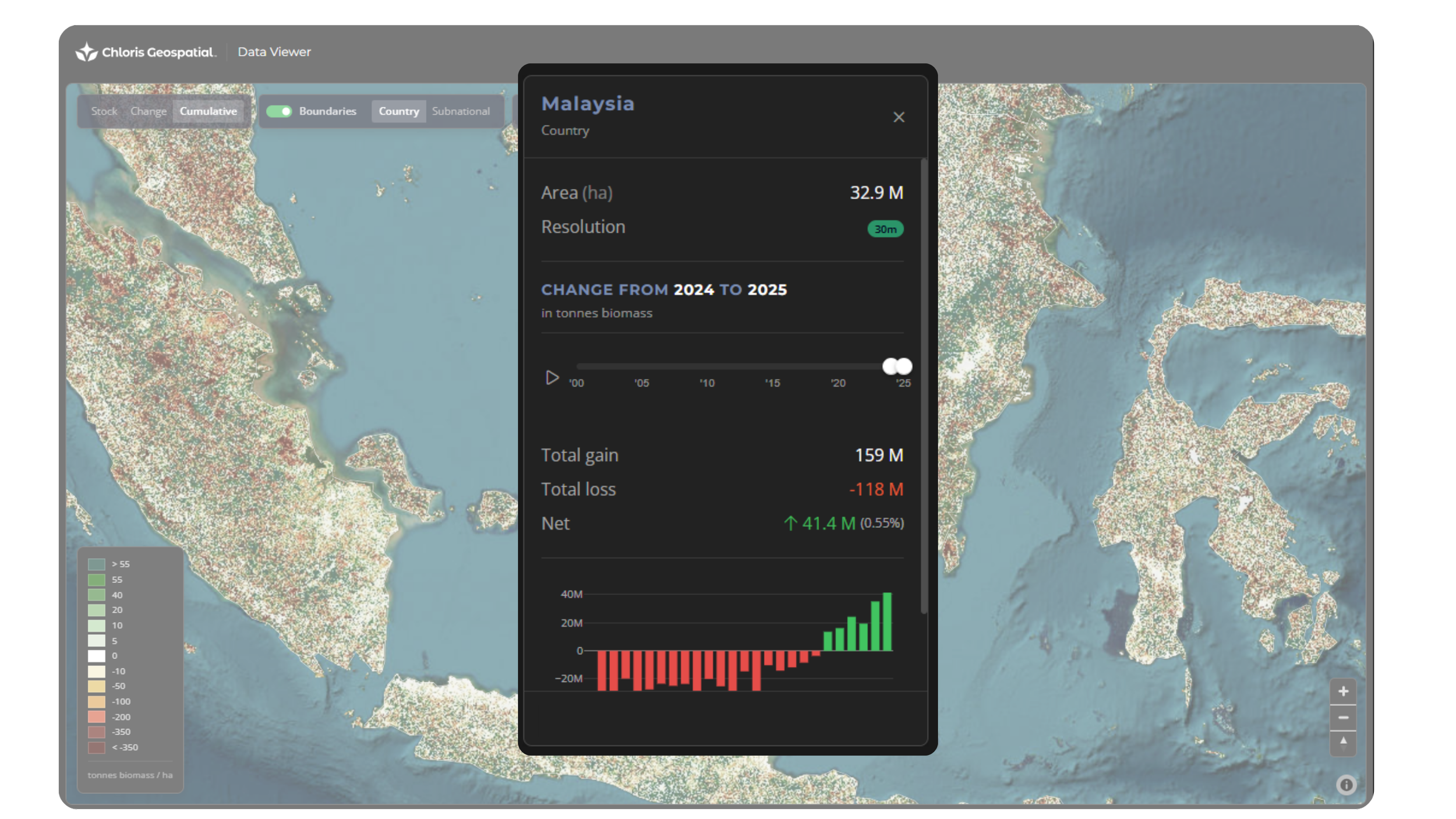The image size is (1456, 819).
Task: Close the Malaysia info panel
Action: (x=899, y=117)
